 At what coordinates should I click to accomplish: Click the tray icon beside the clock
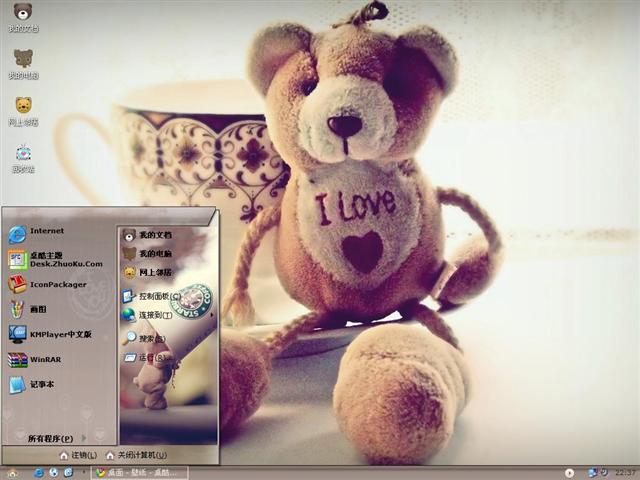[x=604, y=473]
